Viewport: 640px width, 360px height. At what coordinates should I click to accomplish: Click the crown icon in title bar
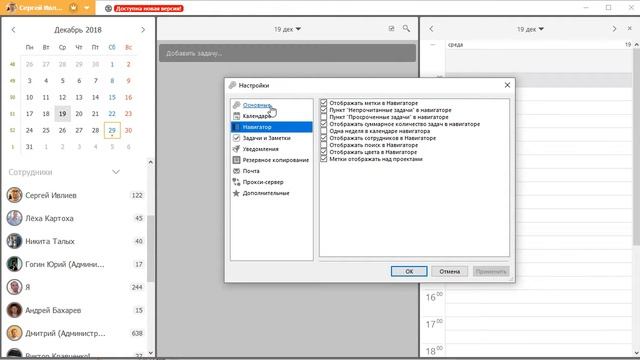(x=73, y=8)
